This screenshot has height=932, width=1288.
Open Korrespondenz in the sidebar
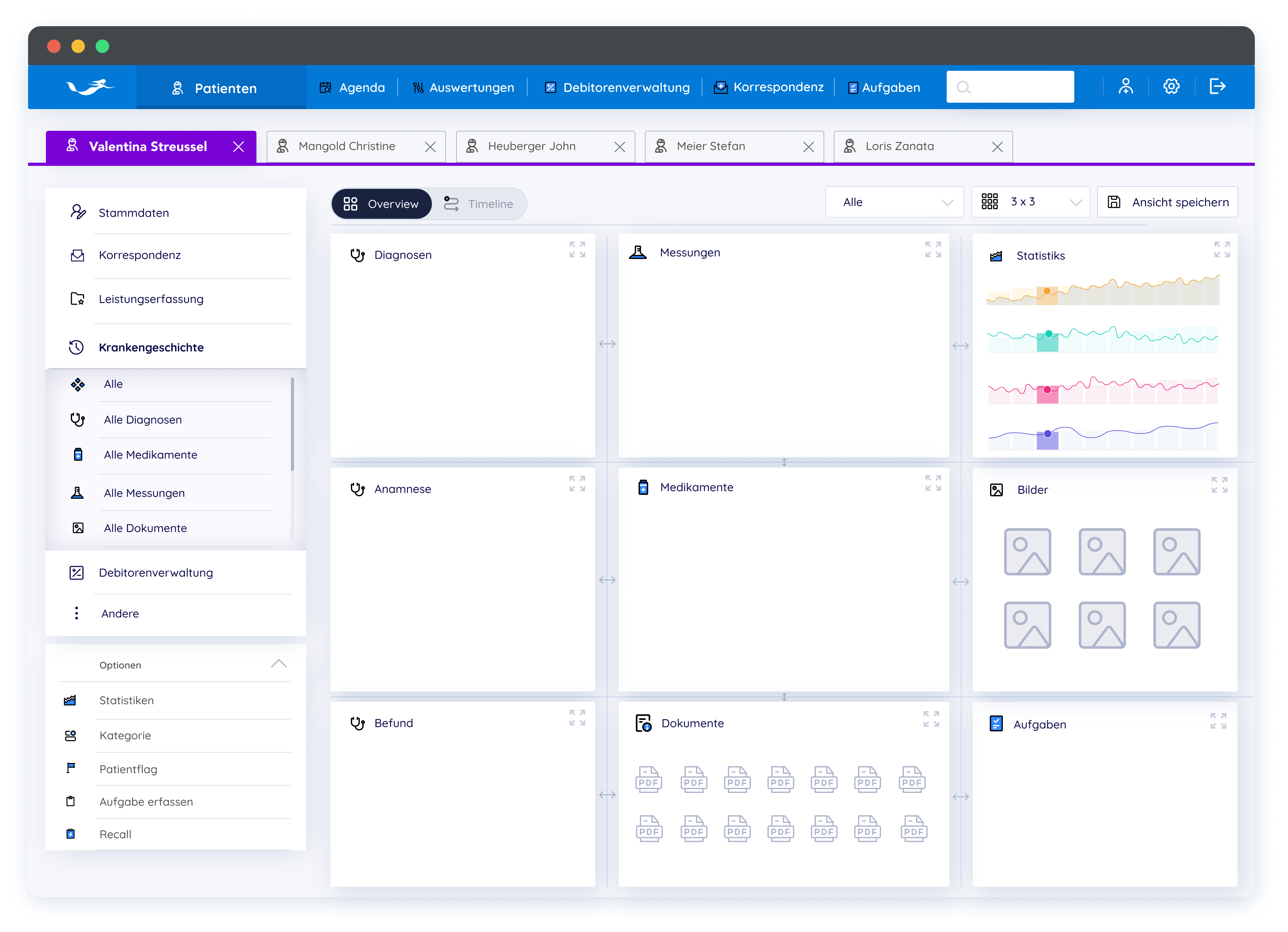tap(176, 255)
